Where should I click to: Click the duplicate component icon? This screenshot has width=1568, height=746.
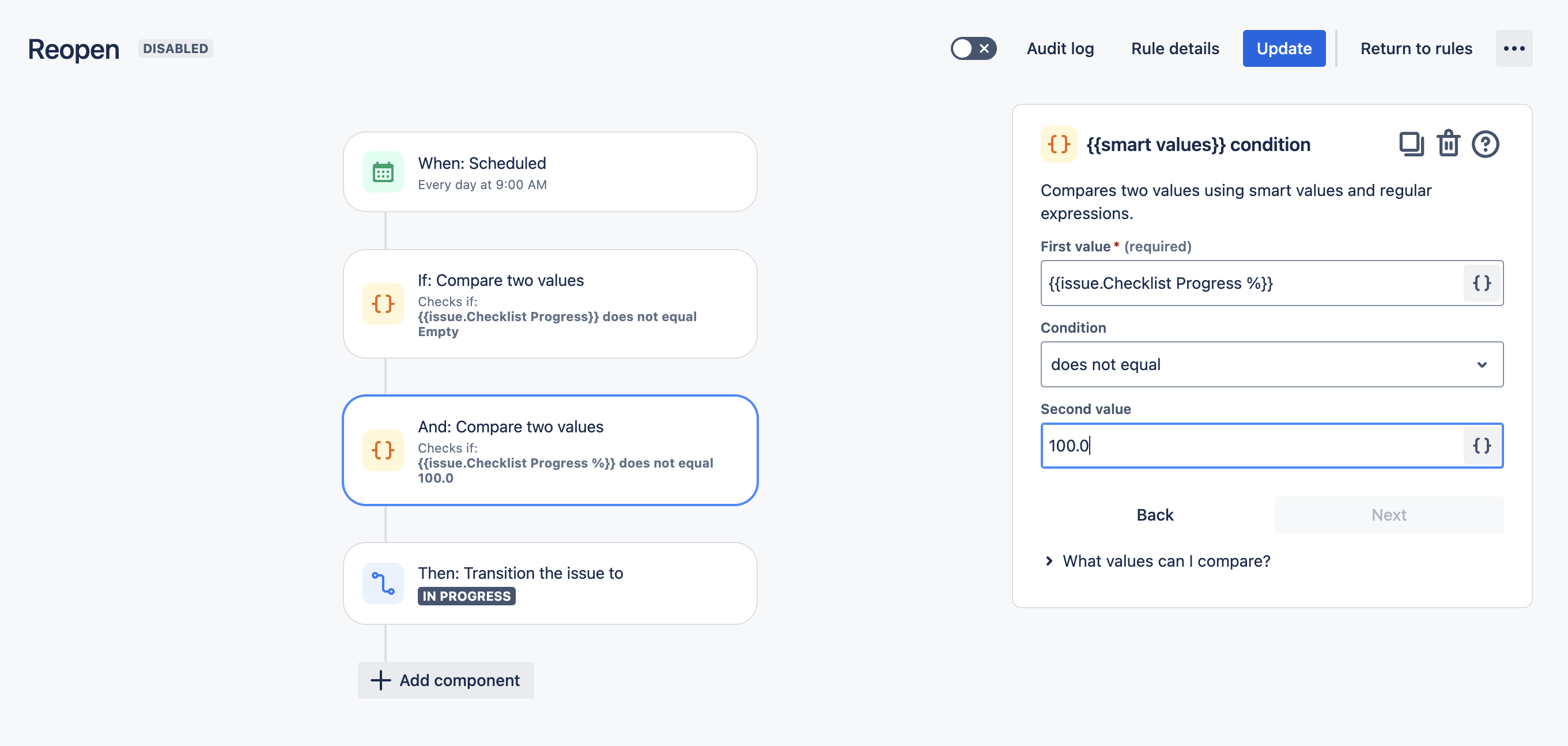[x=1411, y=144]
